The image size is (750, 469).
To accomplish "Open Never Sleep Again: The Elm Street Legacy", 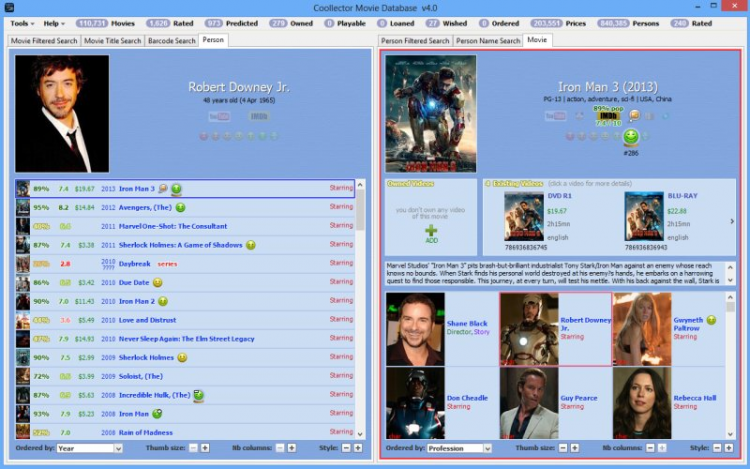I will click(187, 339).
